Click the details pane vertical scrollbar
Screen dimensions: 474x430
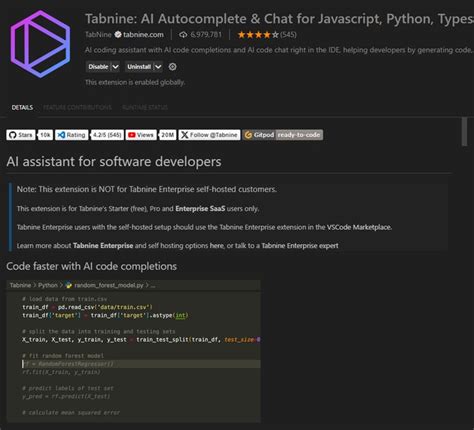pos(464,132)
